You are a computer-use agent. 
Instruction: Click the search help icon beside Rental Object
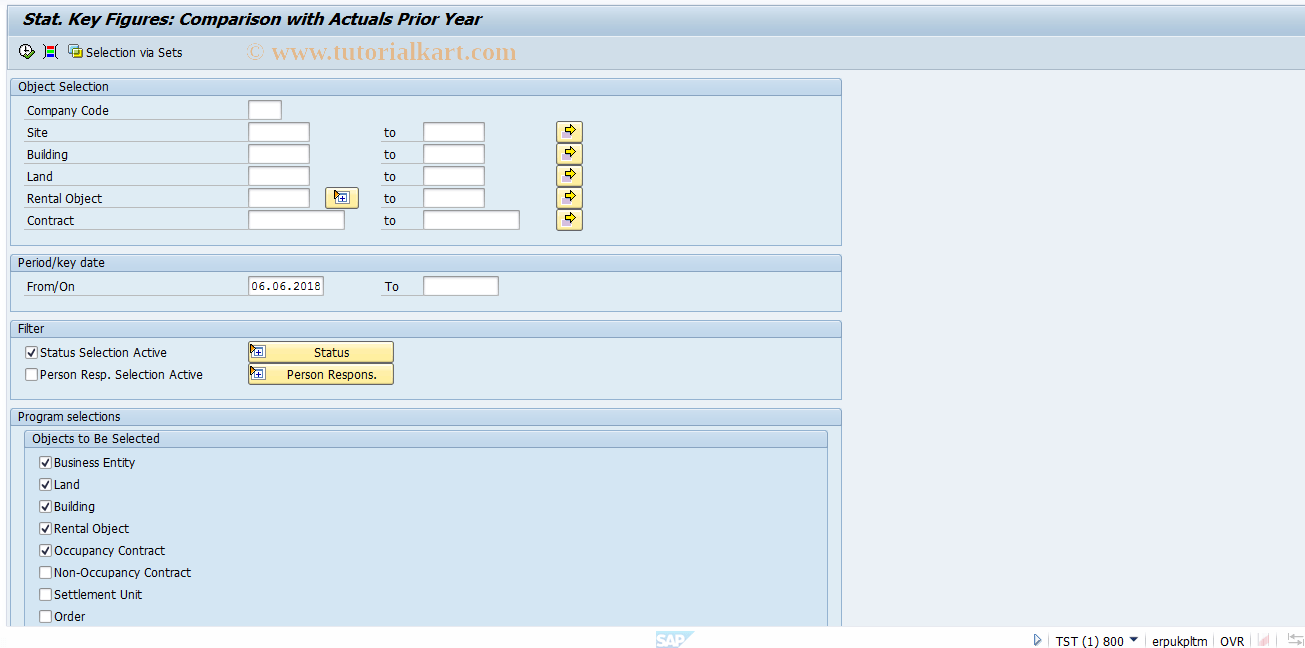click(341, 197)
